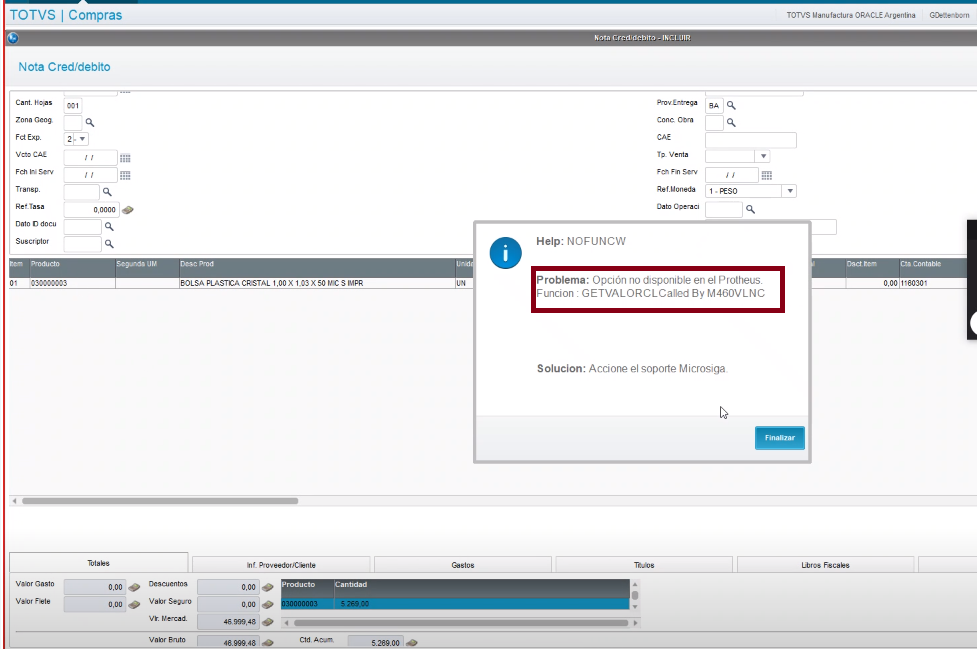Switch to the Libros Fiscales tab

(826, 565)
